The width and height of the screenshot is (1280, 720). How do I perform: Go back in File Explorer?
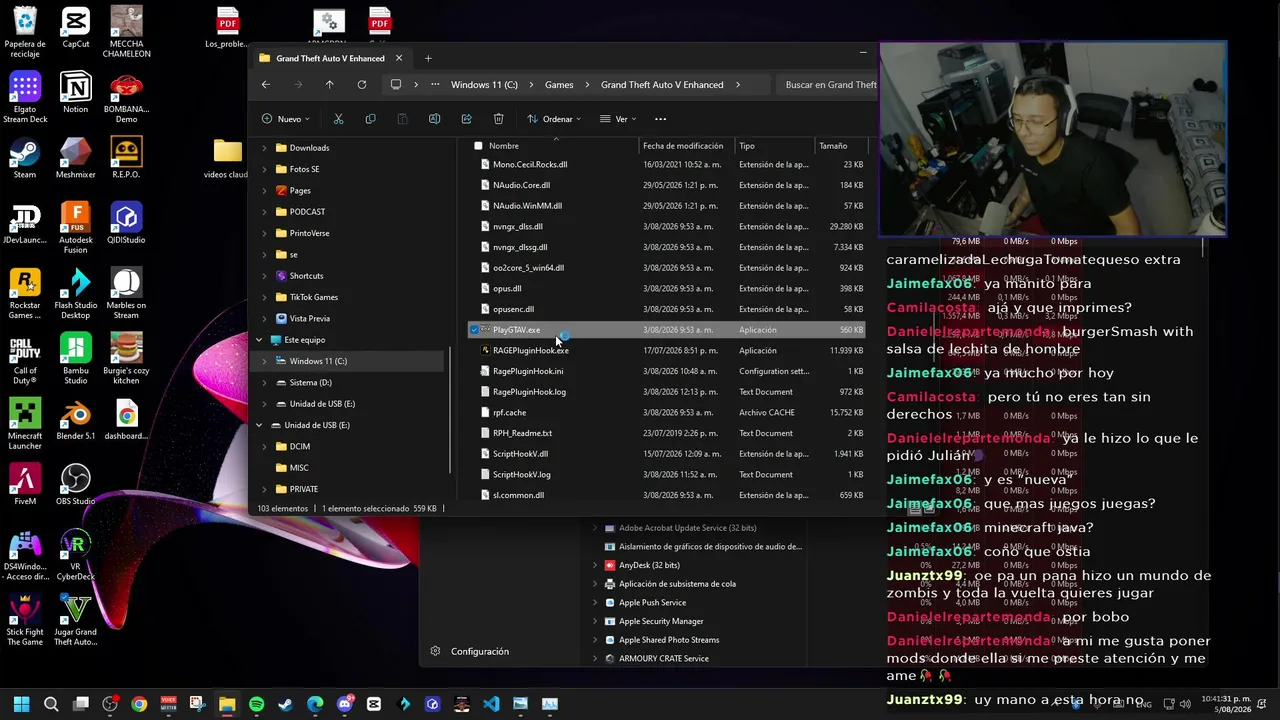(266, 85)
